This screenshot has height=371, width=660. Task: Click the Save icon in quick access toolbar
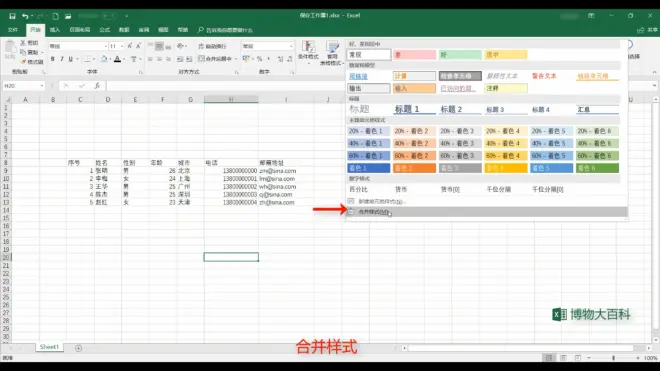coord(12,16)
